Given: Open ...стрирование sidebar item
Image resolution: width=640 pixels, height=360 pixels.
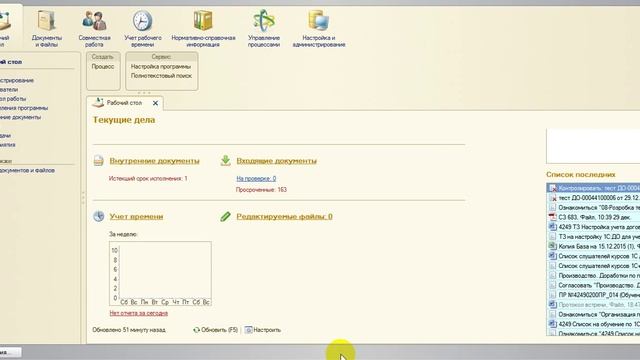Looking at the screenshot, I should click(17, 80).
